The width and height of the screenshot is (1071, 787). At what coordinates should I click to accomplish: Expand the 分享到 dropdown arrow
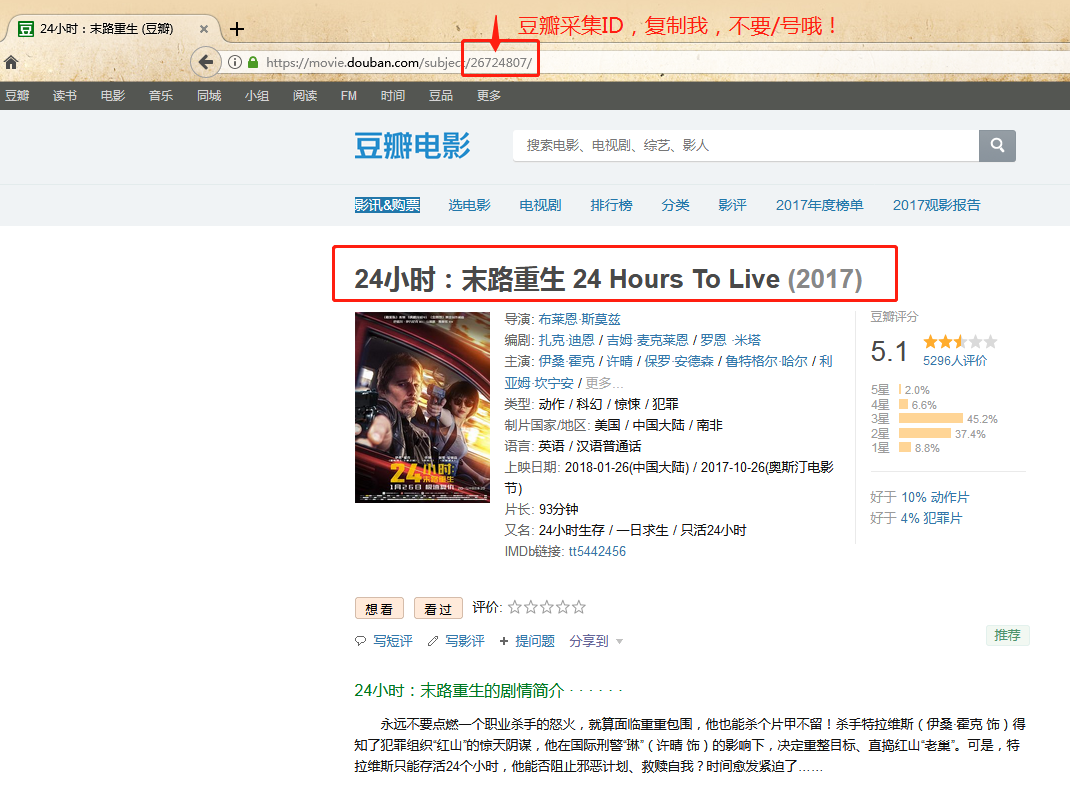620,641
